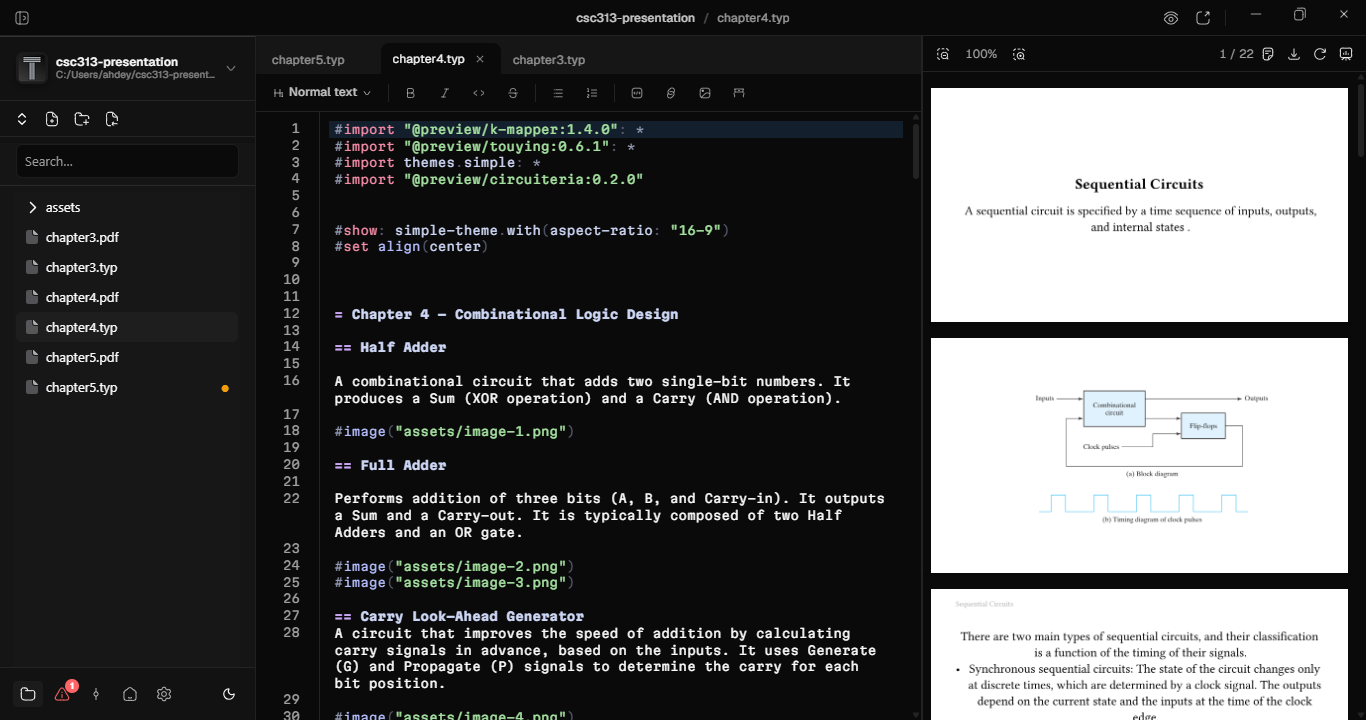Insert a numbered list
Viewport: 1366px width, 720px height.
coord(592,93)
